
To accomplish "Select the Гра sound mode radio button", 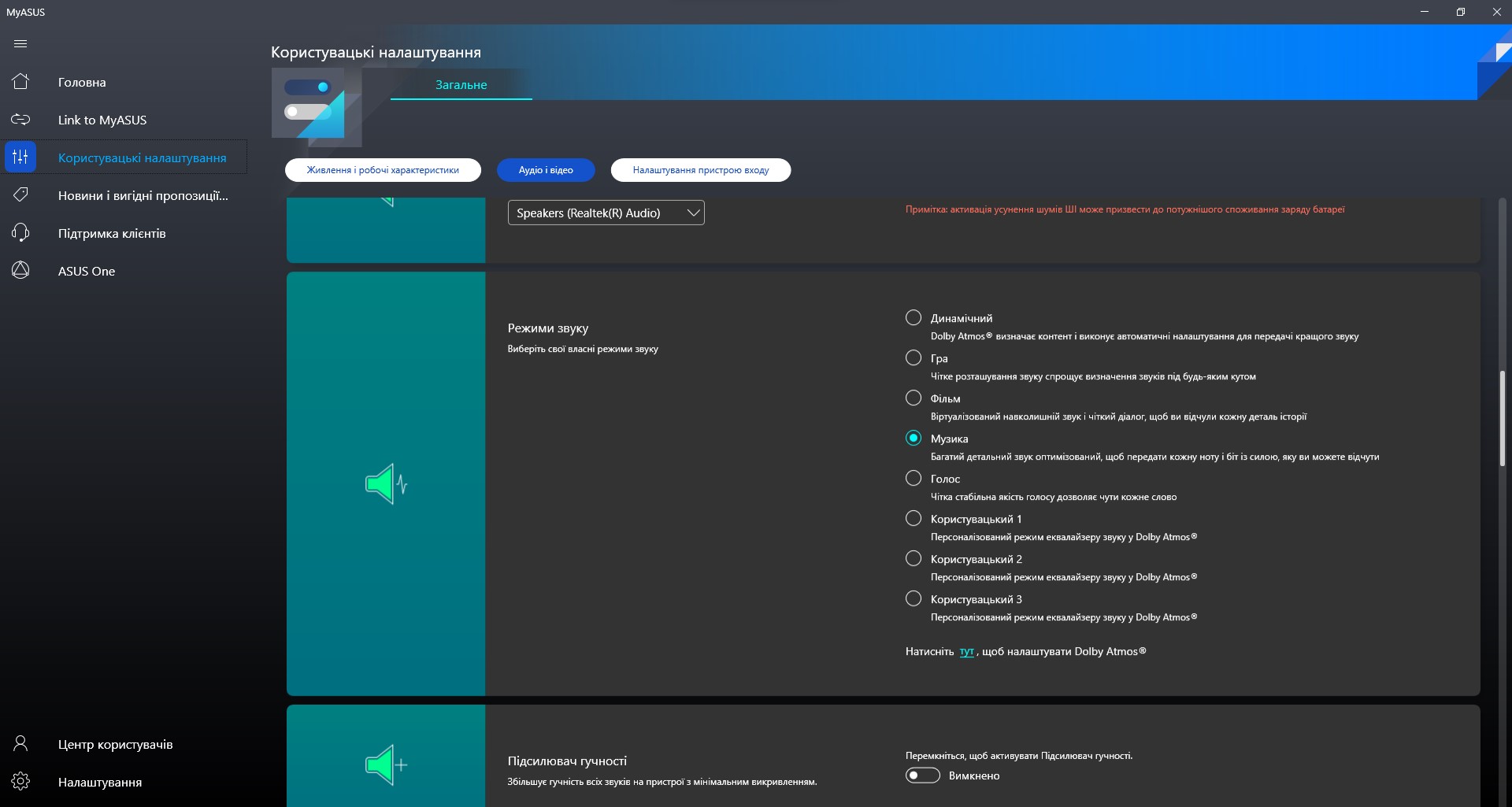I will coord(913,358).
